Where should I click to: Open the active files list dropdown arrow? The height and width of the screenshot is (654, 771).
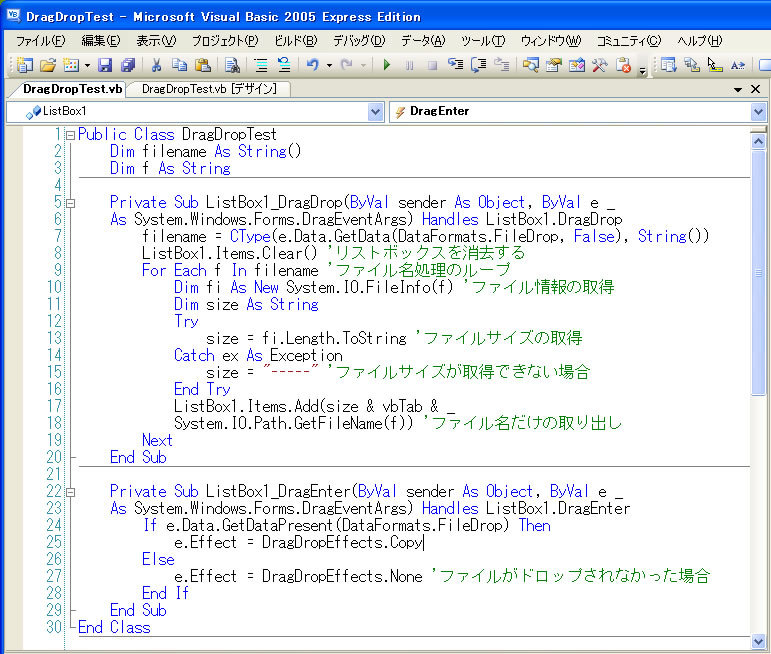point(738,89)
